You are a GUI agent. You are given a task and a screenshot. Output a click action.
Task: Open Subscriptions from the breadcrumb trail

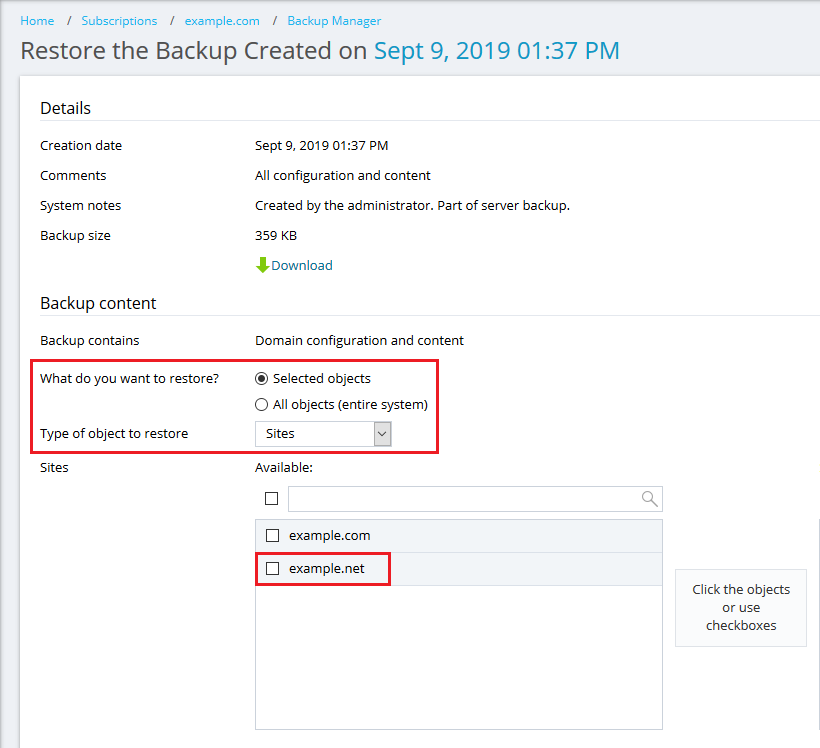click(x=119, y=21)
